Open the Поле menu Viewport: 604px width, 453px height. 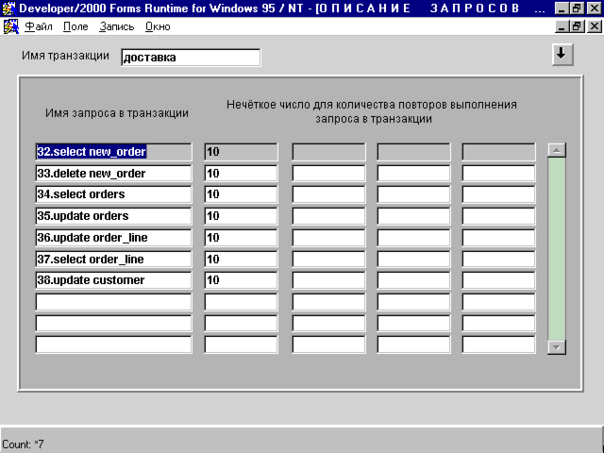76,27
